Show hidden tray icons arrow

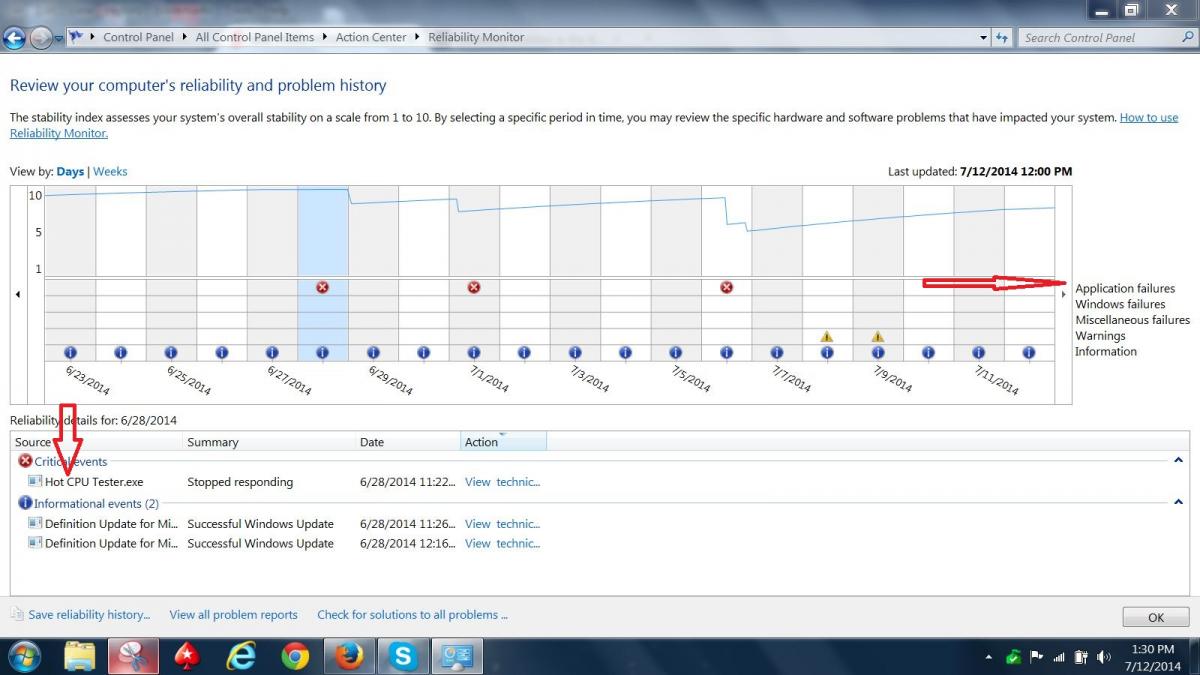point(989,657)
